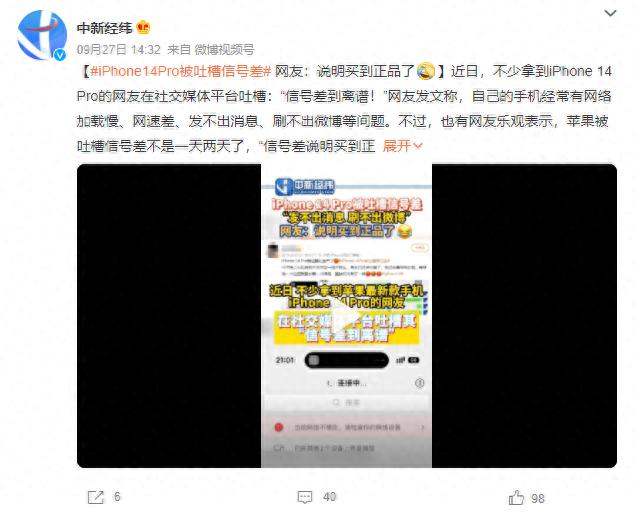The width and height of the screenshot is (636, 516).
Task: Click the crying-laughing emoji in post text
Action: point(426,71)
